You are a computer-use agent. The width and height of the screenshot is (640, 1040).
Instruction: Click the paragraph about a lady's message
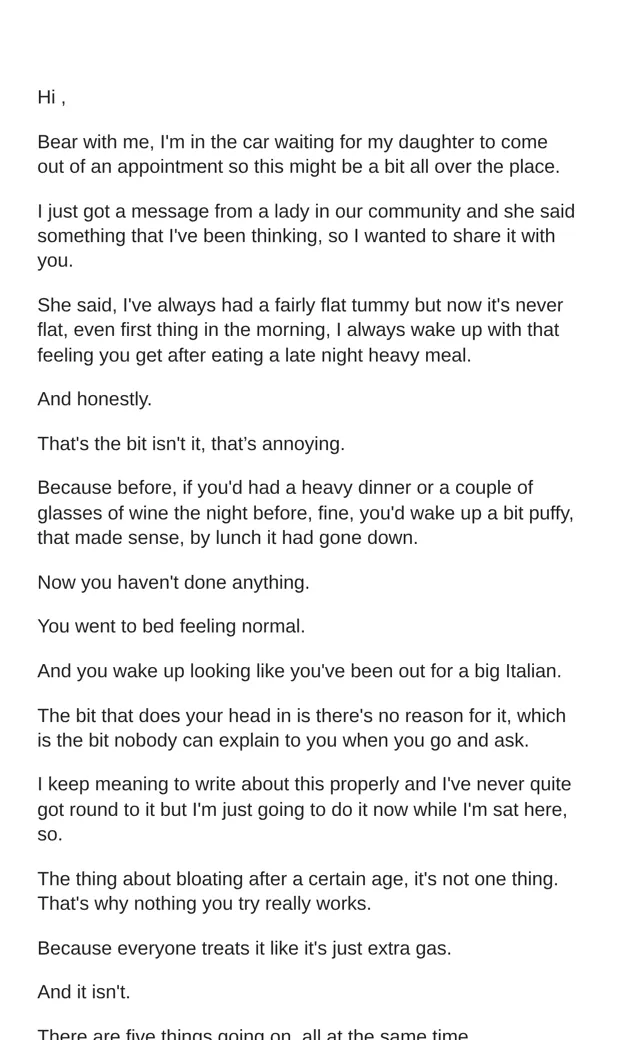[x=306, y=235]
